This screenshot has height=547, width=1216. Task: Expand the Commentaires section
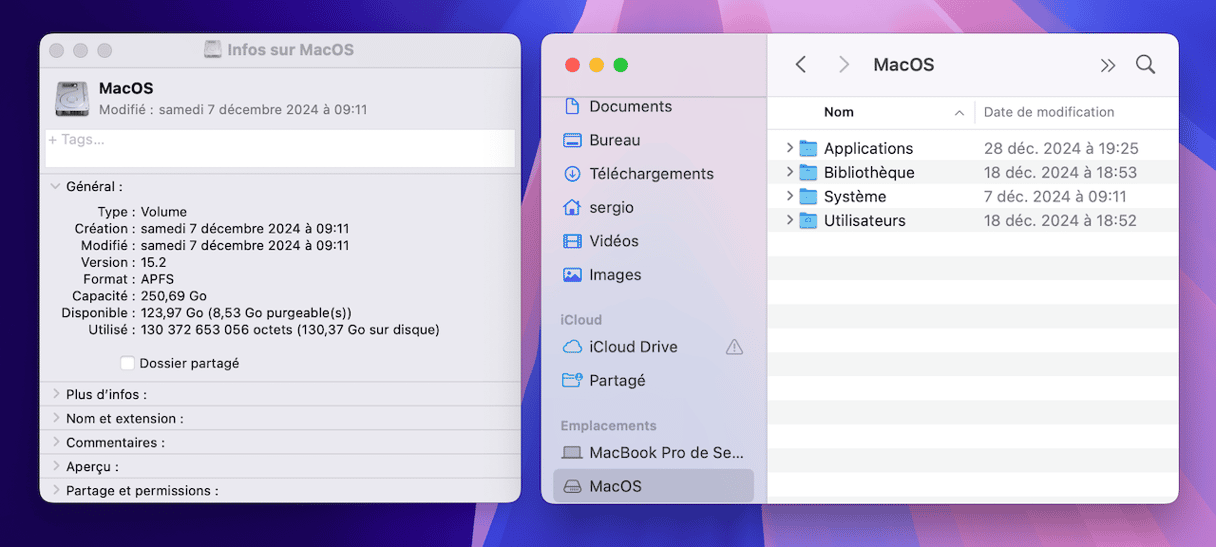(x=56, y=442)
